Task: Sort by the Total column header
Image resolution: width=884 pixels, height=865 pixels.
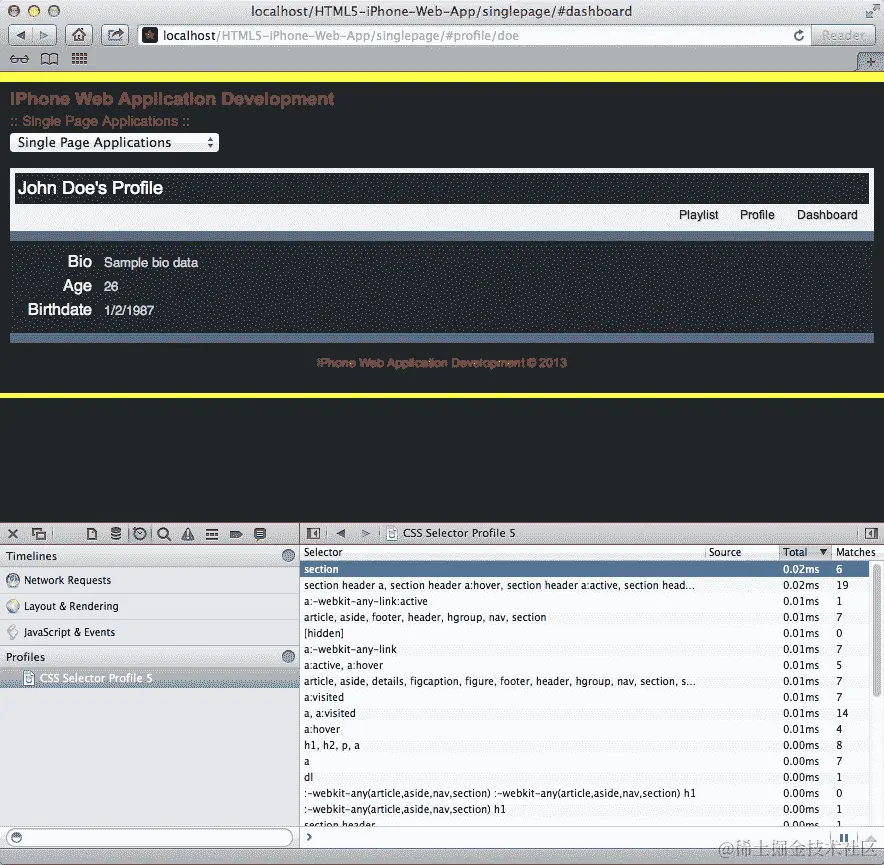Action: (805, 552)
